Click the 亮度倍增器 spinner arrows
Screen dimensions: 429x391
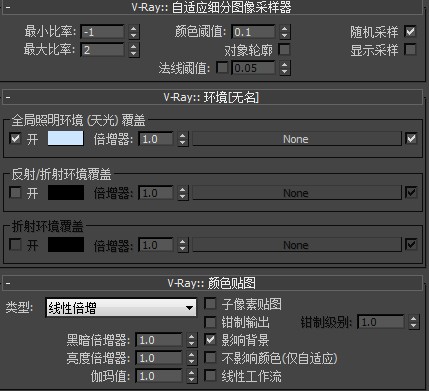(191, 358)
